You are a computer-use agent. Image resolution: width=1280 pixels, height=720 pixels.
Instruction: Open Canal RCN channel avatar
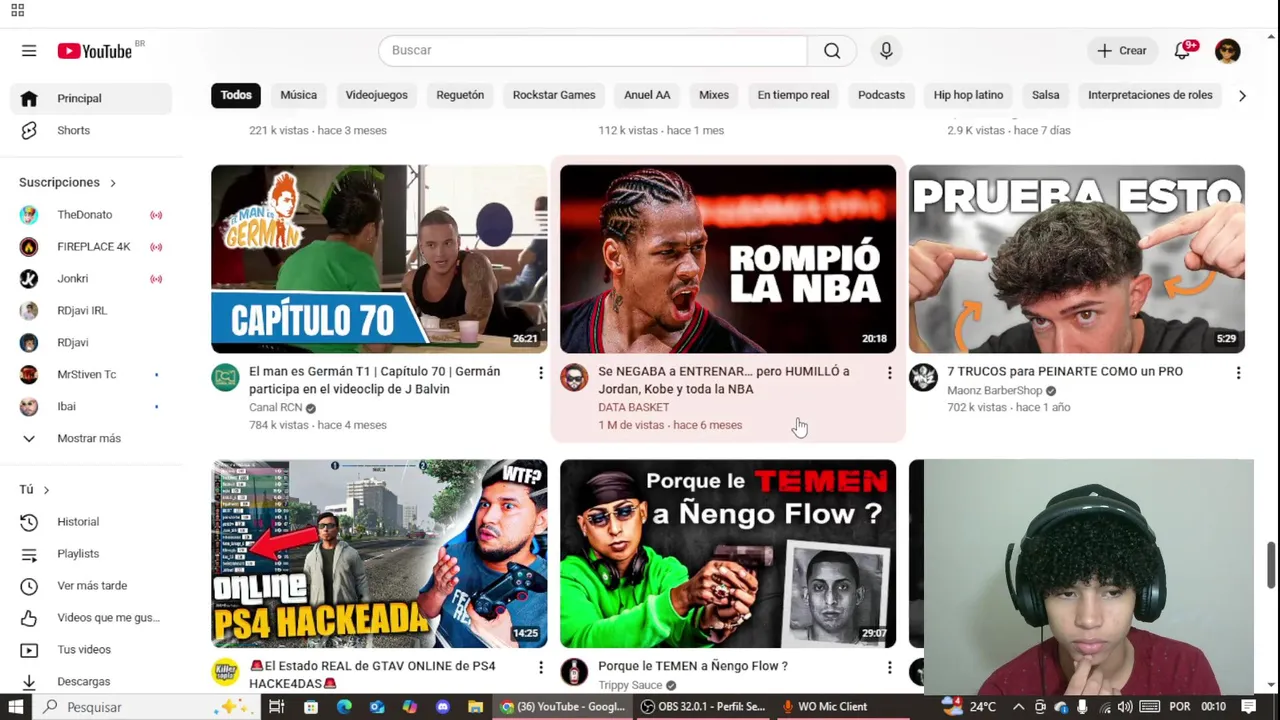coord(225,378)
